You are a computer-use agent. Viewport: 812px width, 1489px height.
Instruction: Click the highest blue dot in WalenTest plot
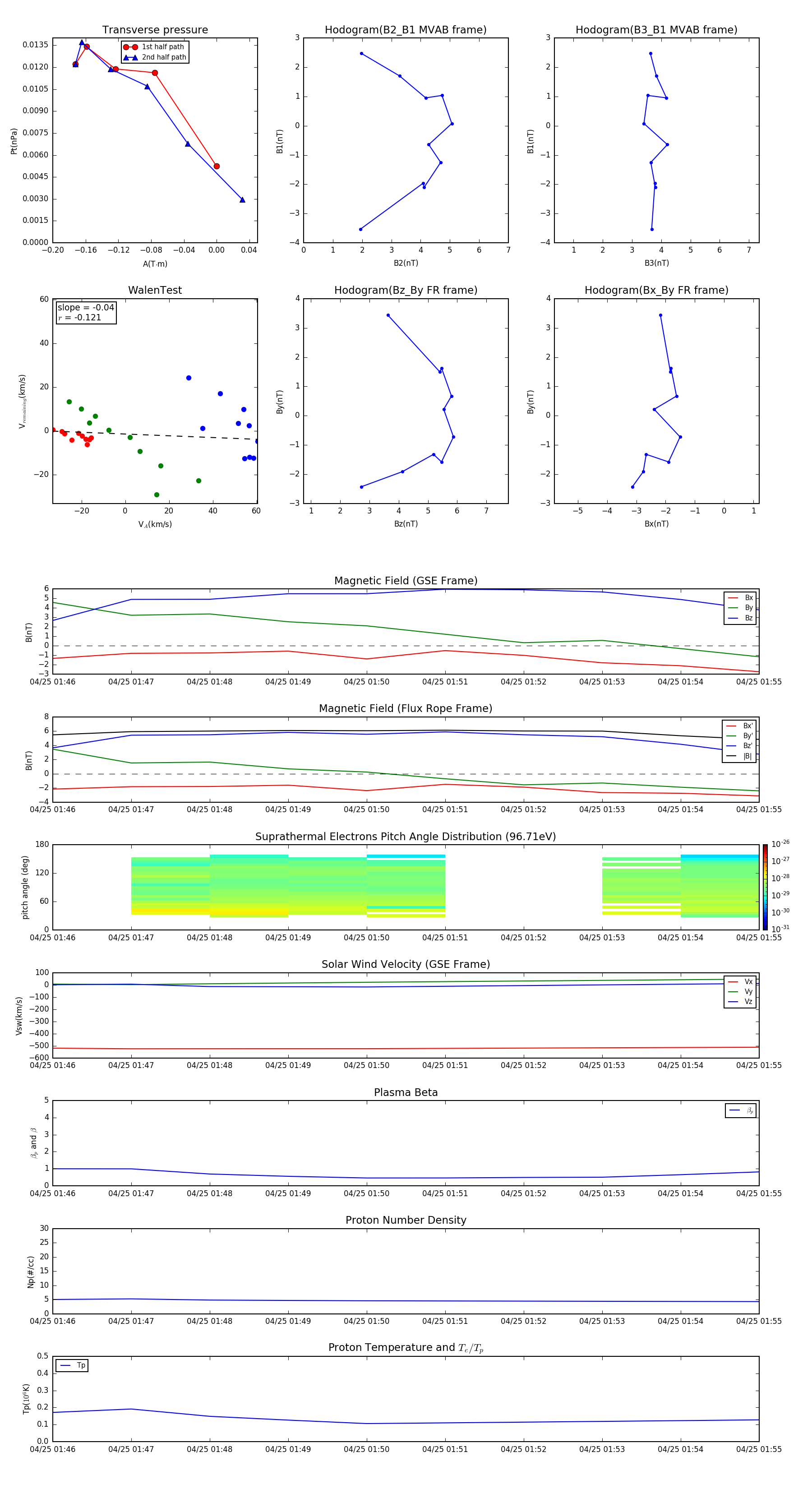coord(189,378)
